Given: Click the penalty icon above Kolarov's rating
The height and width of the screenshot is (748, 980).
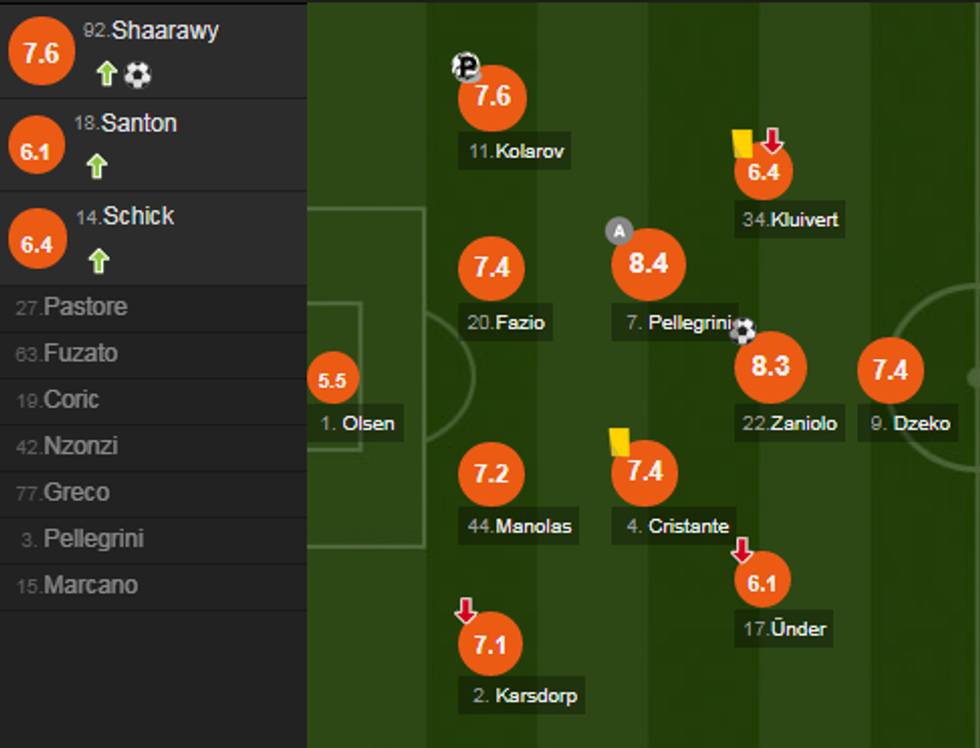Looking at the screenshot, I should pos(465,67).
